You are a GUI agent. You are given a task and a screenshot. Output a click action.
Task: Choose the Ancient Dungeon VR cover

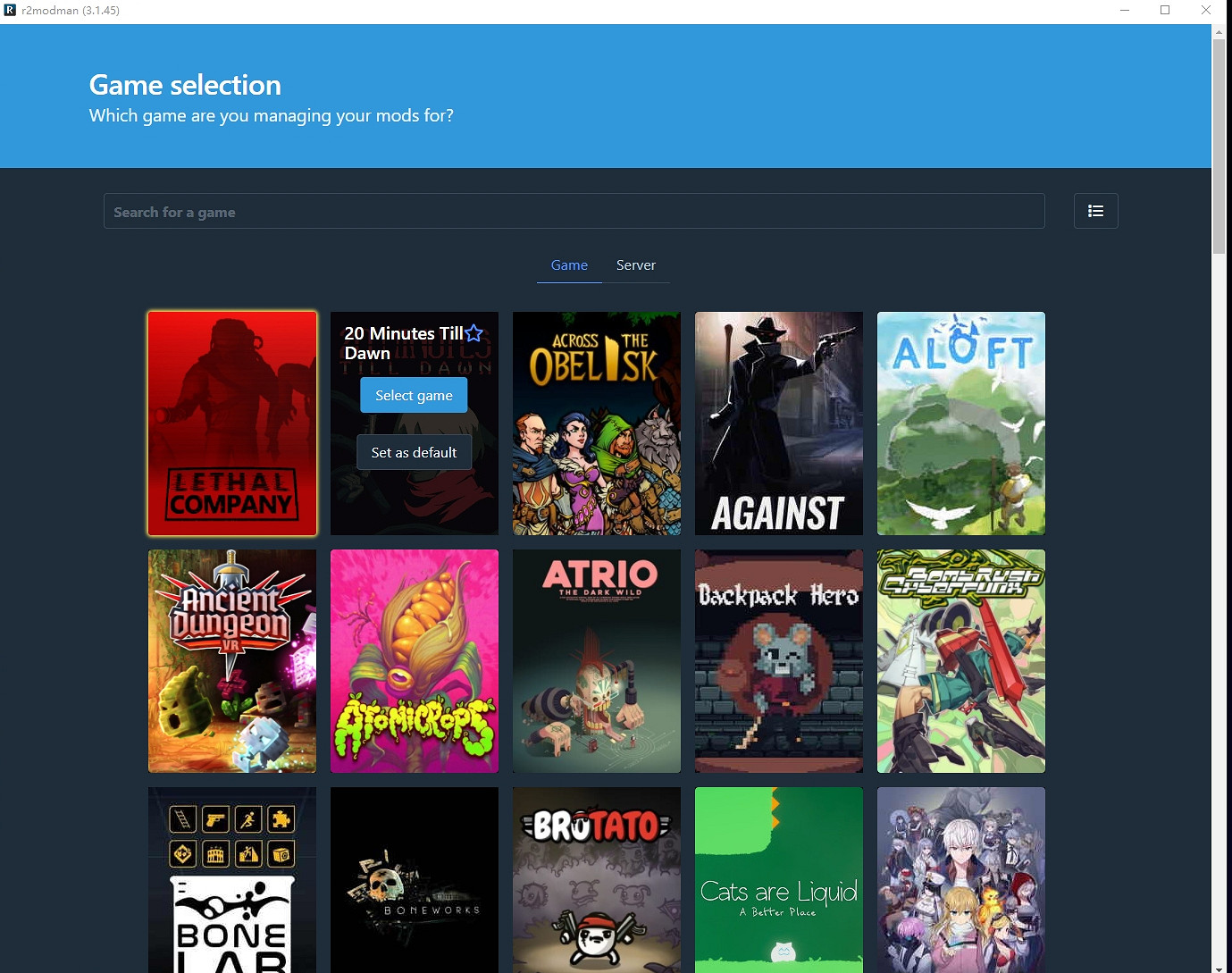(x=232, y=661)
